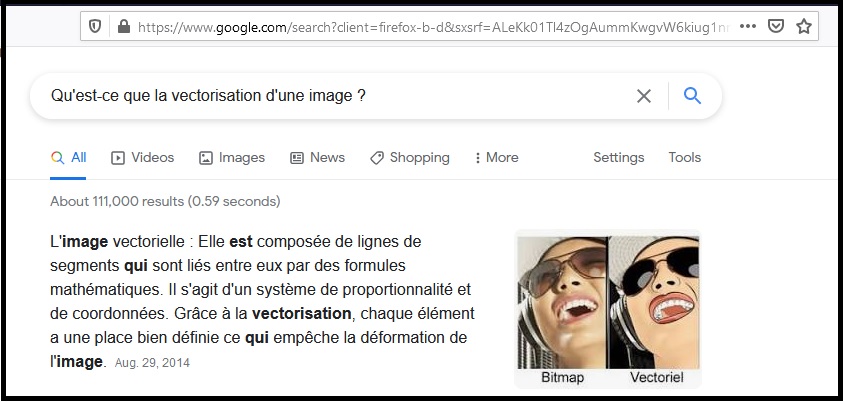This screenshot has height=402, width=843.
Task: Click the Save to Pocket icon
Action: pos(776,26)
